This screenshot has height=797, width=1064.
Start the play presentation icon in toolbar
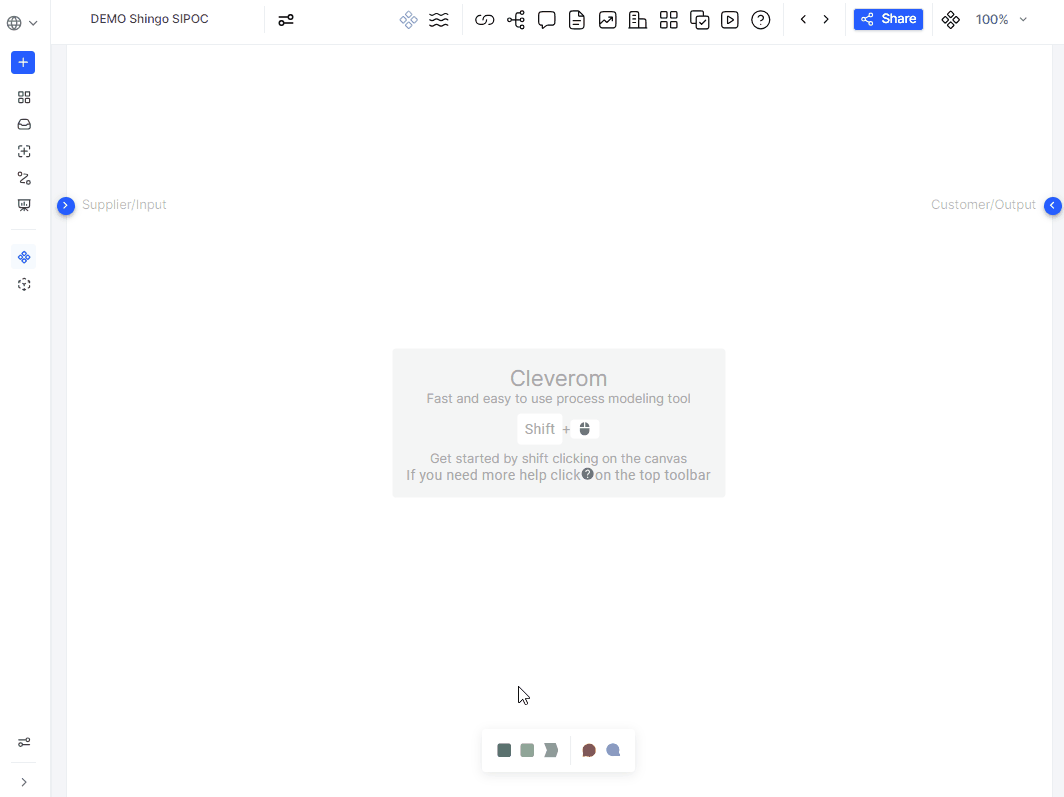729,20
